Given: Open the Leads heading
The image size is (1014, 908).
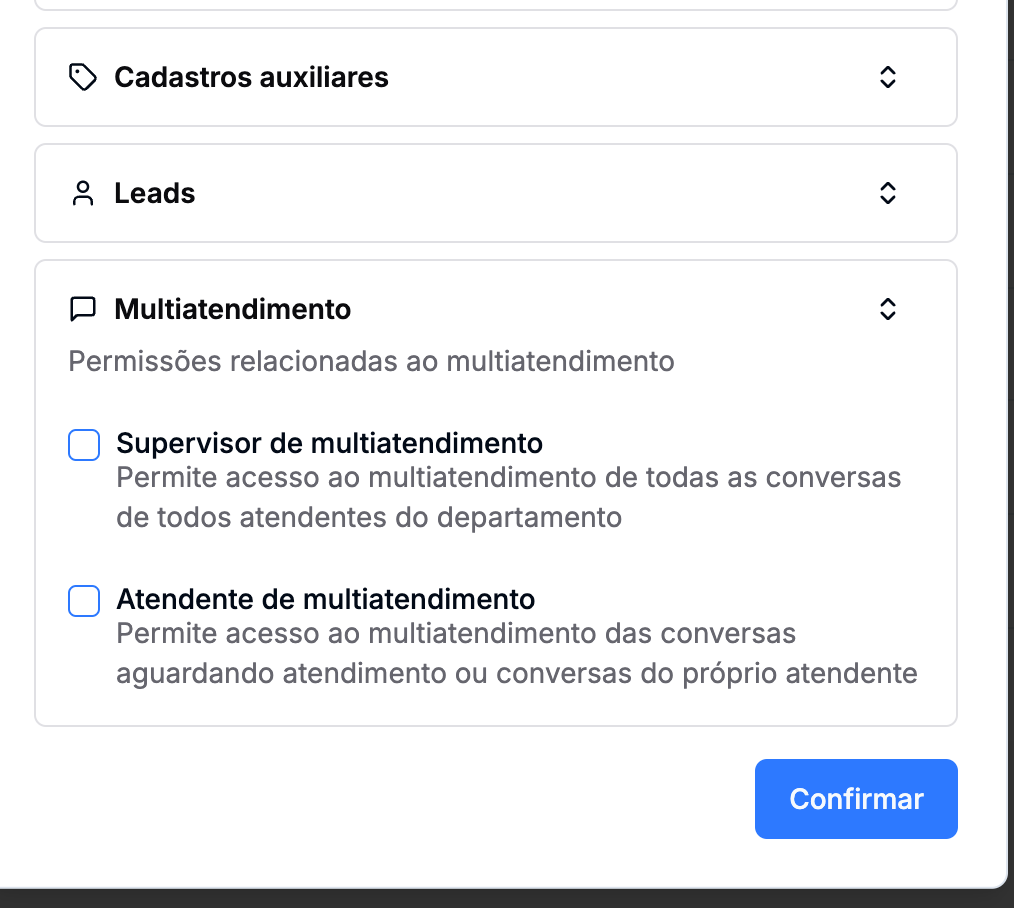Looking at the screenshot, I should click(x=155, y=193).
